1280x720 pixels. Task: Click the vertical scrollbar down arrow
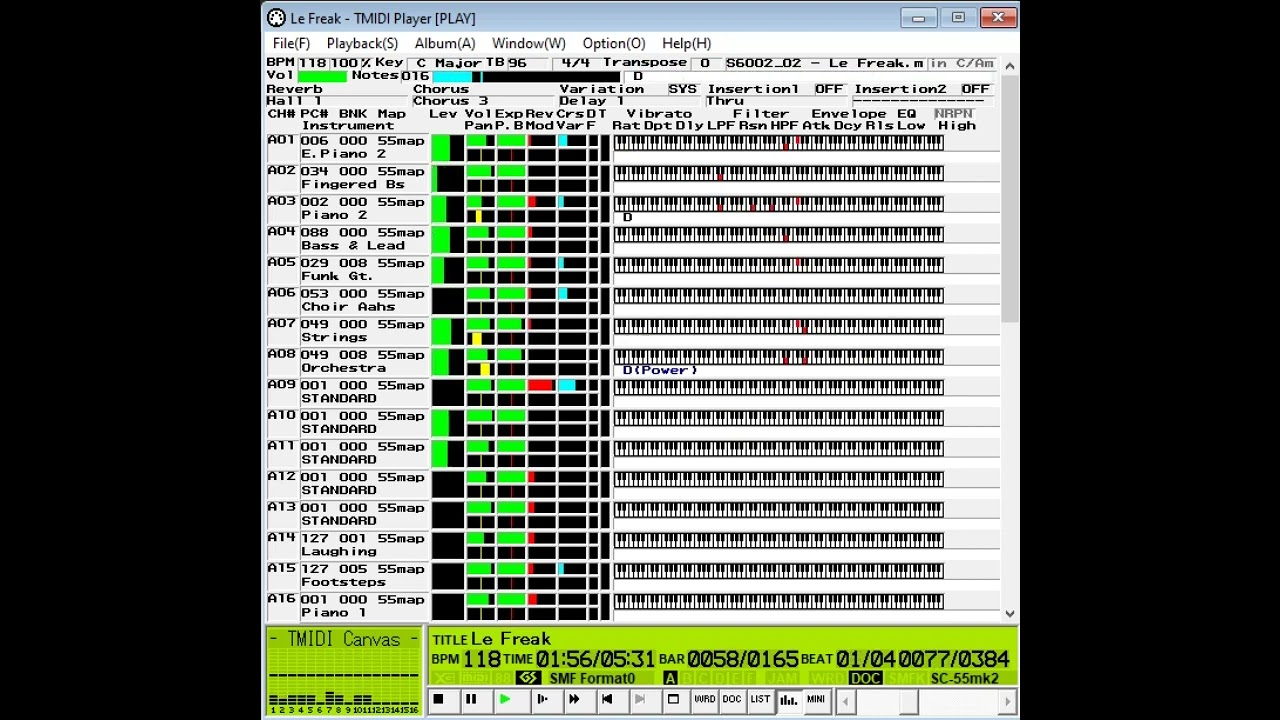pos(1009,614)
